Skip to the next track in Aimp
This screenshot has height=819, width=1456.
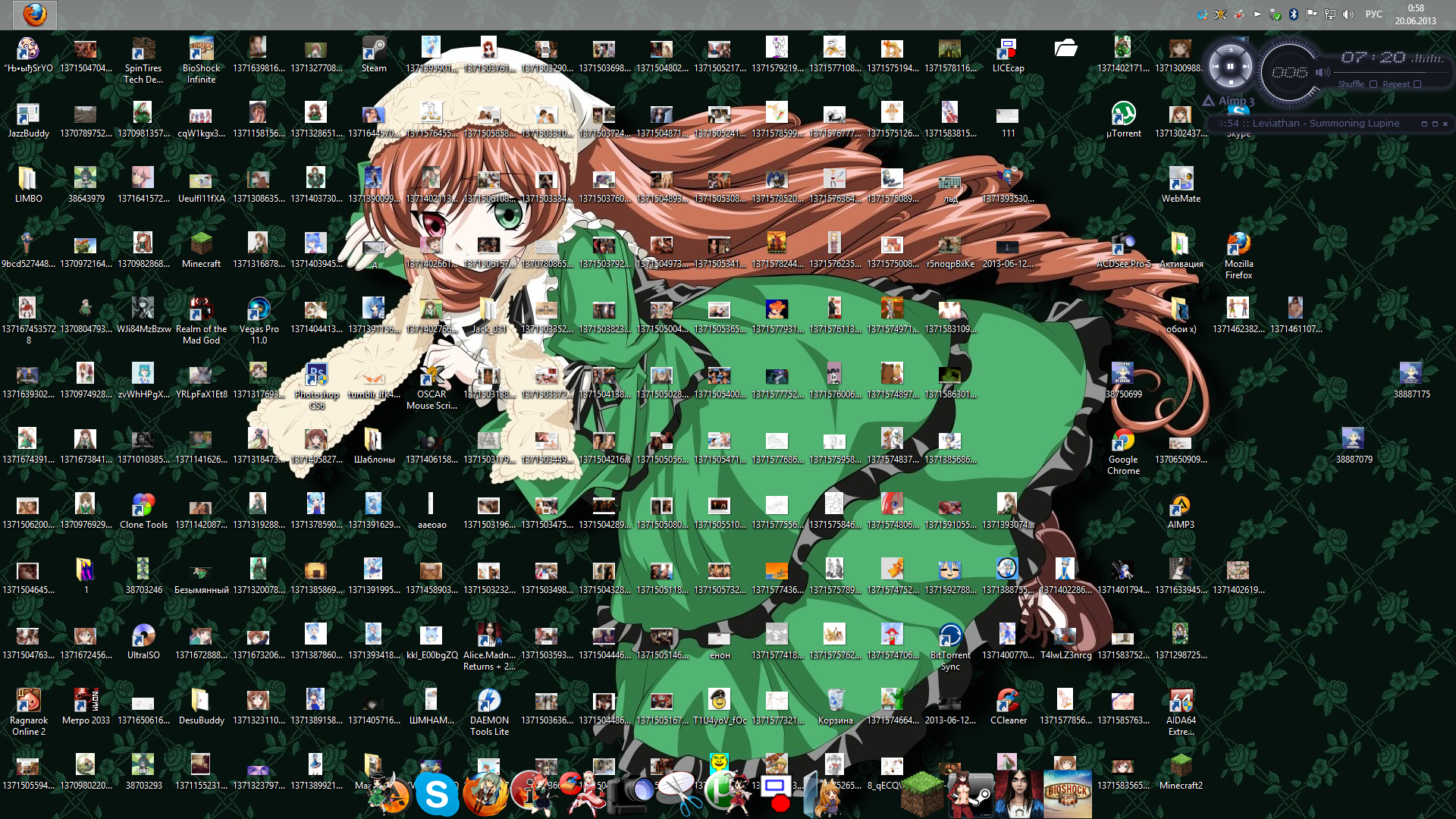click(x=1247, y=67)
